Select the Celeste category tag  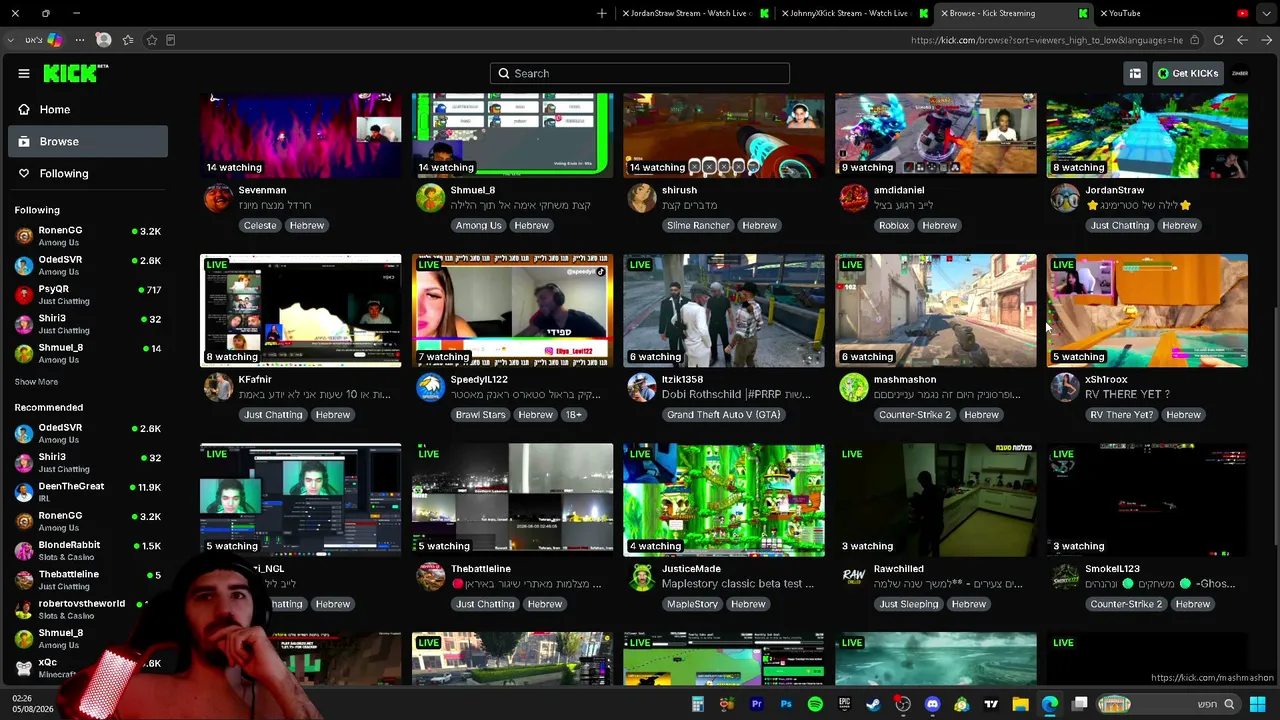pos(260,225)
